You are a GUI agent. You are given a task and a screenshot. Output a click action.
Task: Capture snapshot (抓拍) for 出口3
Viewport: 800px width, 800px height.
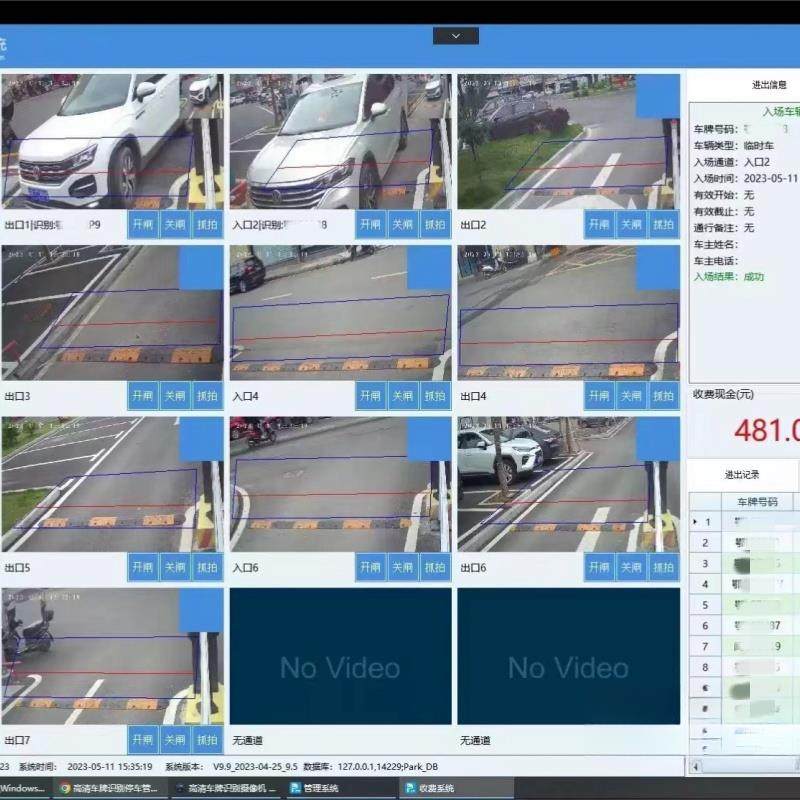[x=207, y=396]
